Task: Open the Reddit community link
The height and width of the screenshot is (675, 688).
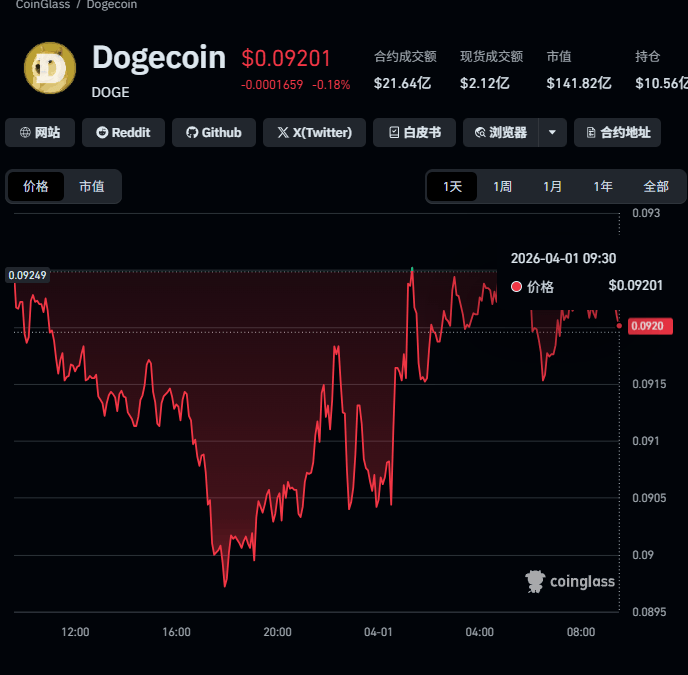Action: point(121,132)
